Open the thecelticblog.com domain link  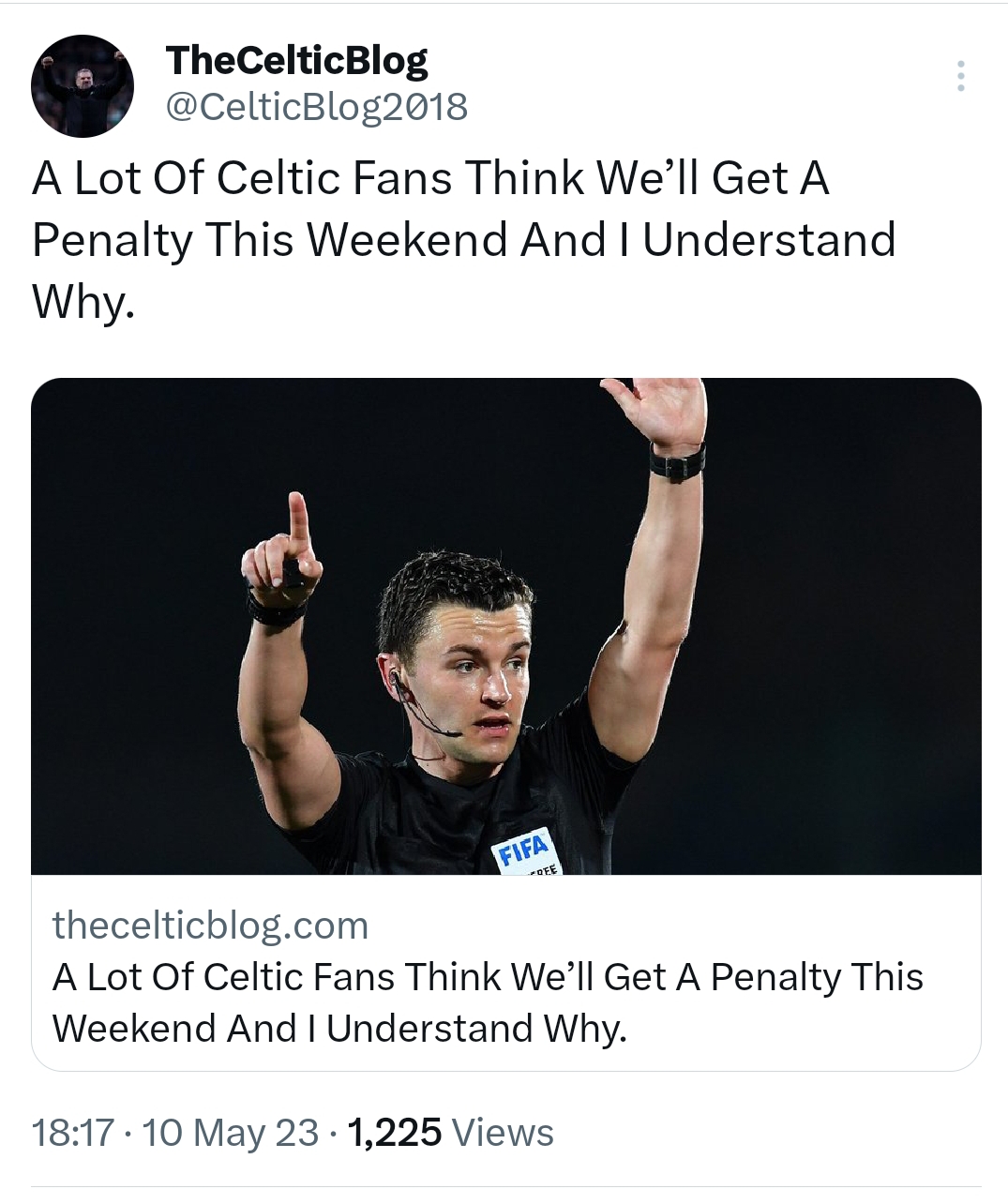210,926
